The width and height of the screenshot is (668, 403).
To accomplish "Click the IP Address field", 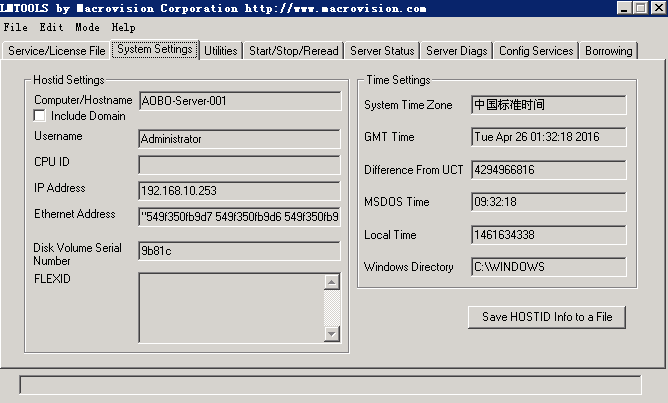I will 239,191.
